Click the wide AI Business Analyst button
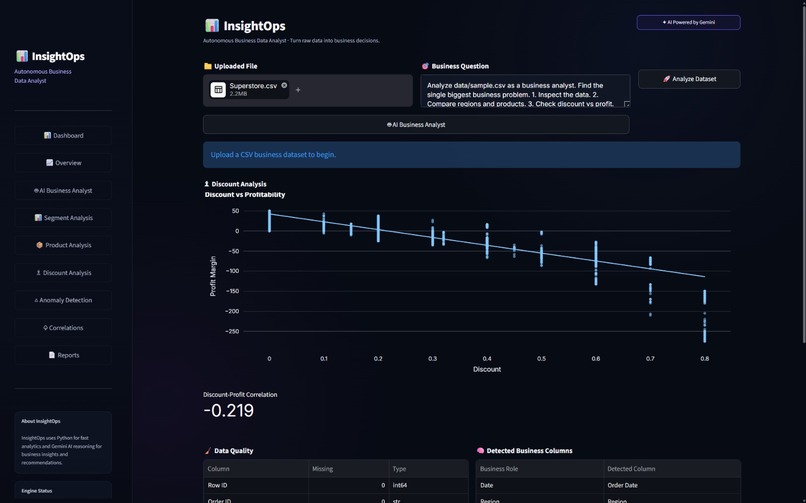 [x=416, y=125]
